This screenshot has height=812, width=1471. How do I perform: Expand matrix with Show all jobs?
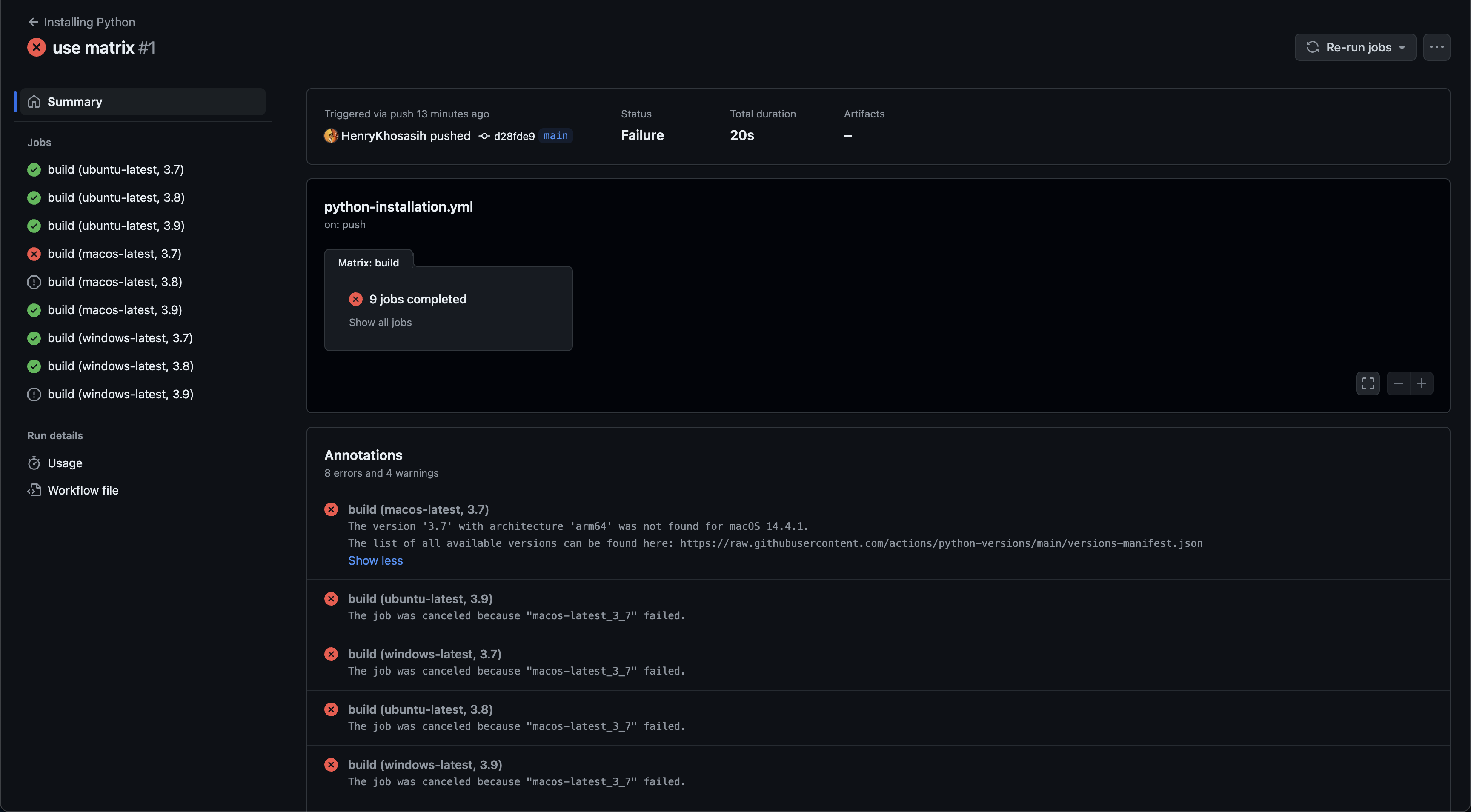coord(380,323)
